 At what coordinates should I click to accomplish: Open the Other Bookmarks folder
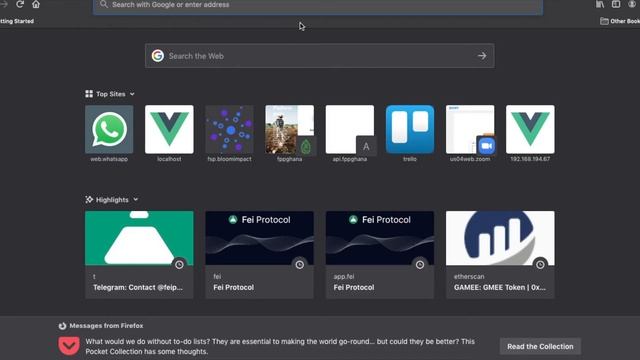(620, 21)
